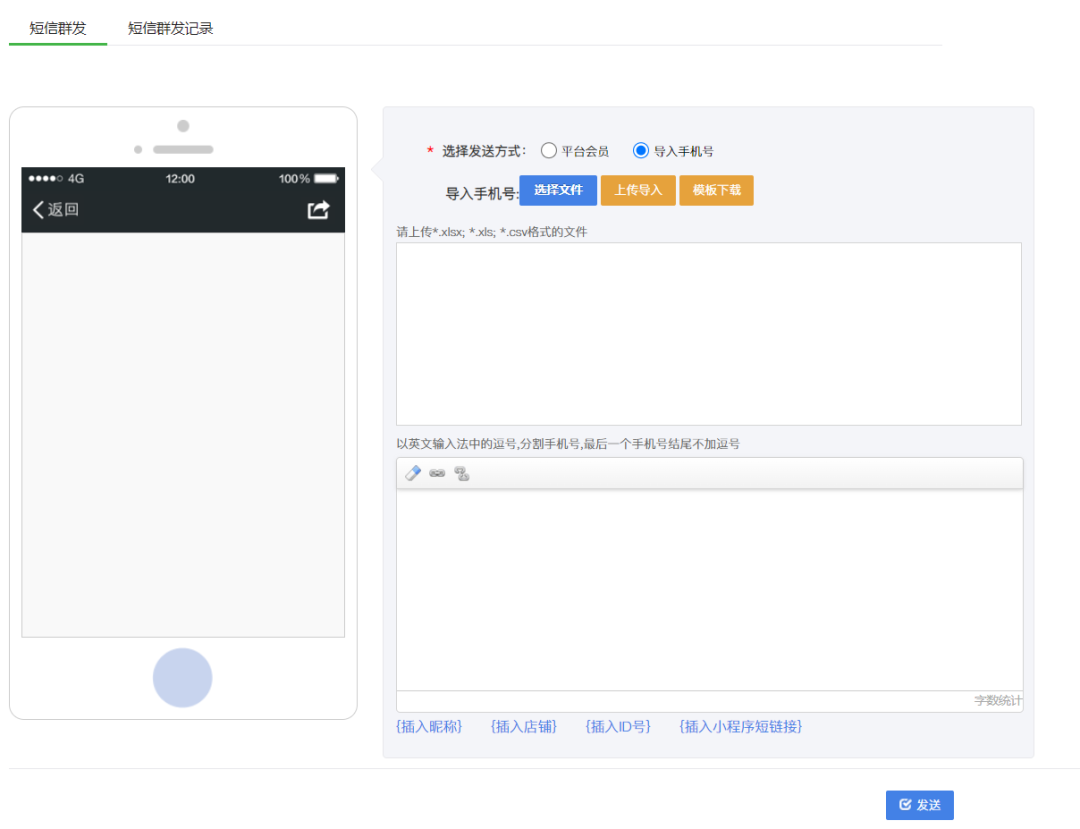Click the insert link icon in editor toolbar
The width and height of the screenshot is (1080, 829).
coord(437,474)
